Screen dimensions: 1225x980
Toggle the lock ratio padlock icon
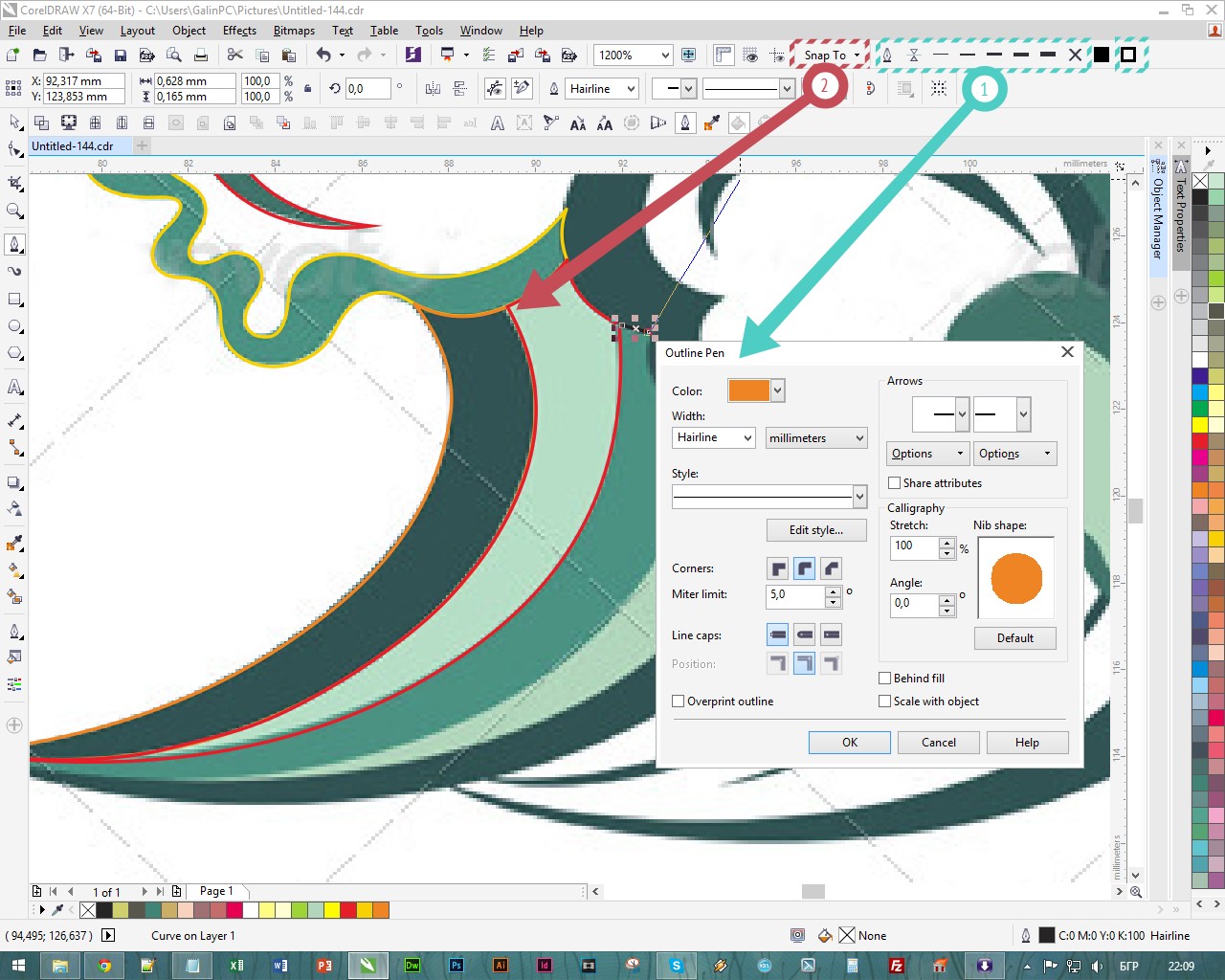307,89
